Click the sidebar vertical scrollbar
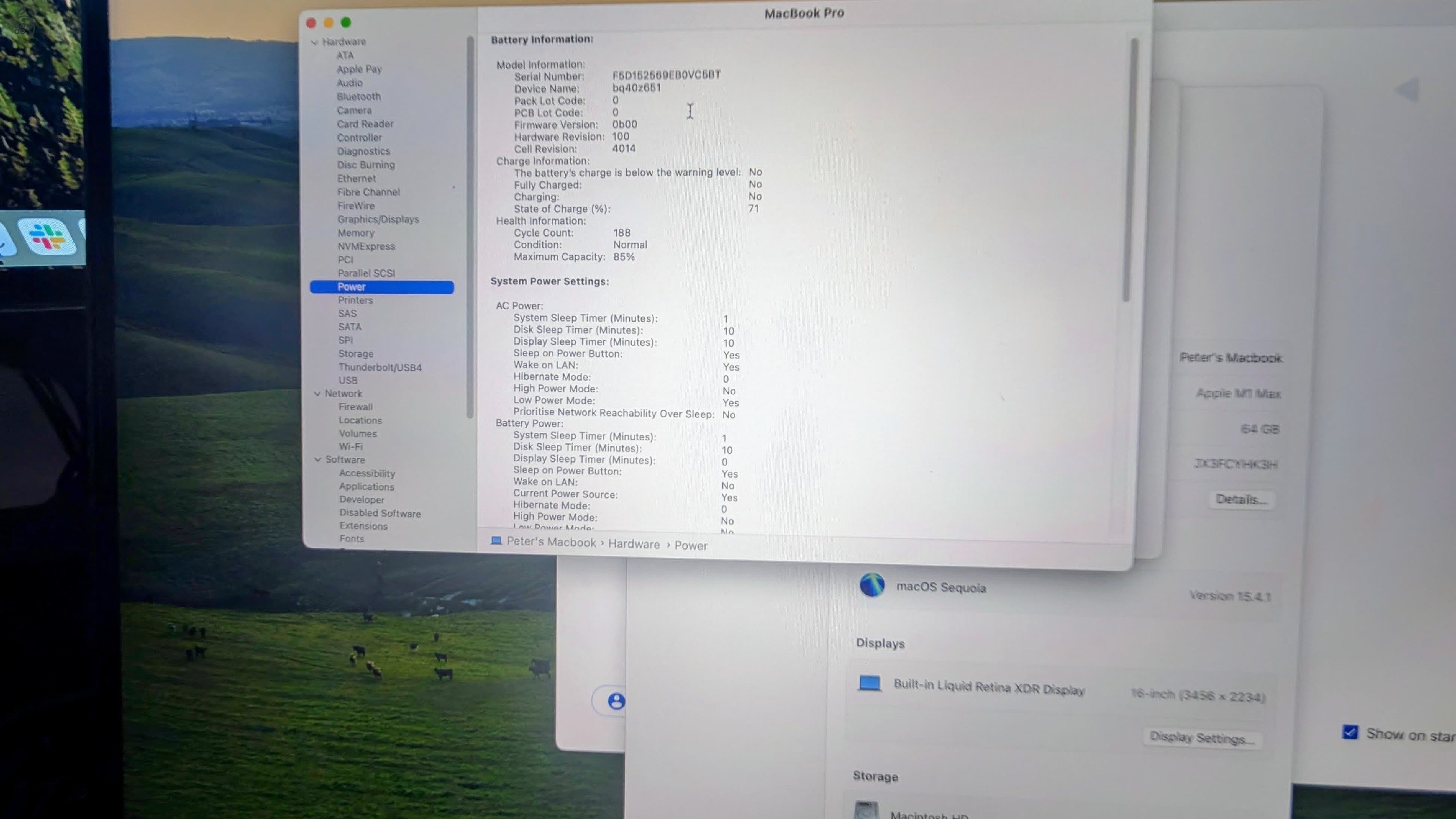 point(470,227)
